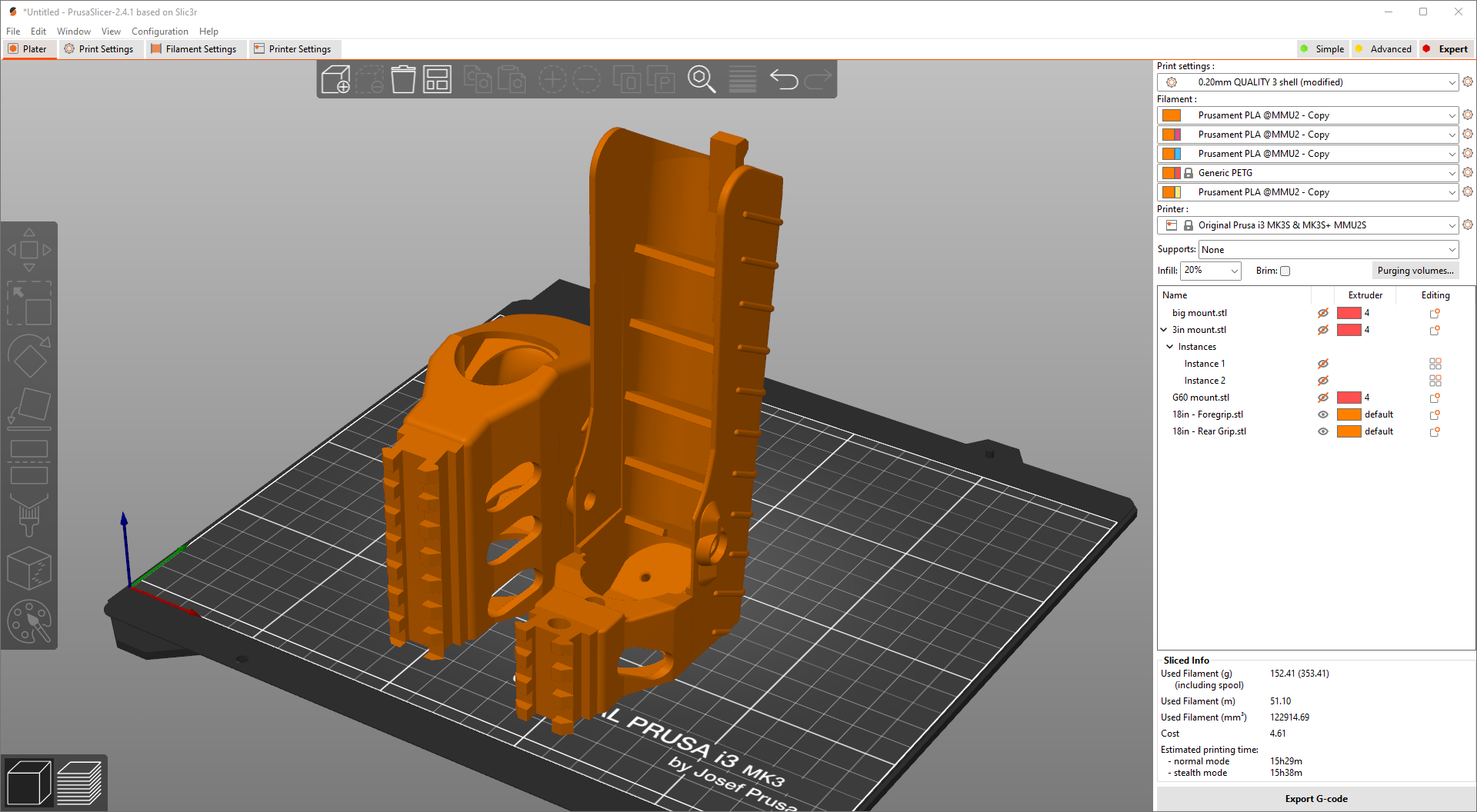This screenshot has height=812, width=1477.
Task: Hide the 18in - Rear Grip.stl object
Action: [1323, 431]
